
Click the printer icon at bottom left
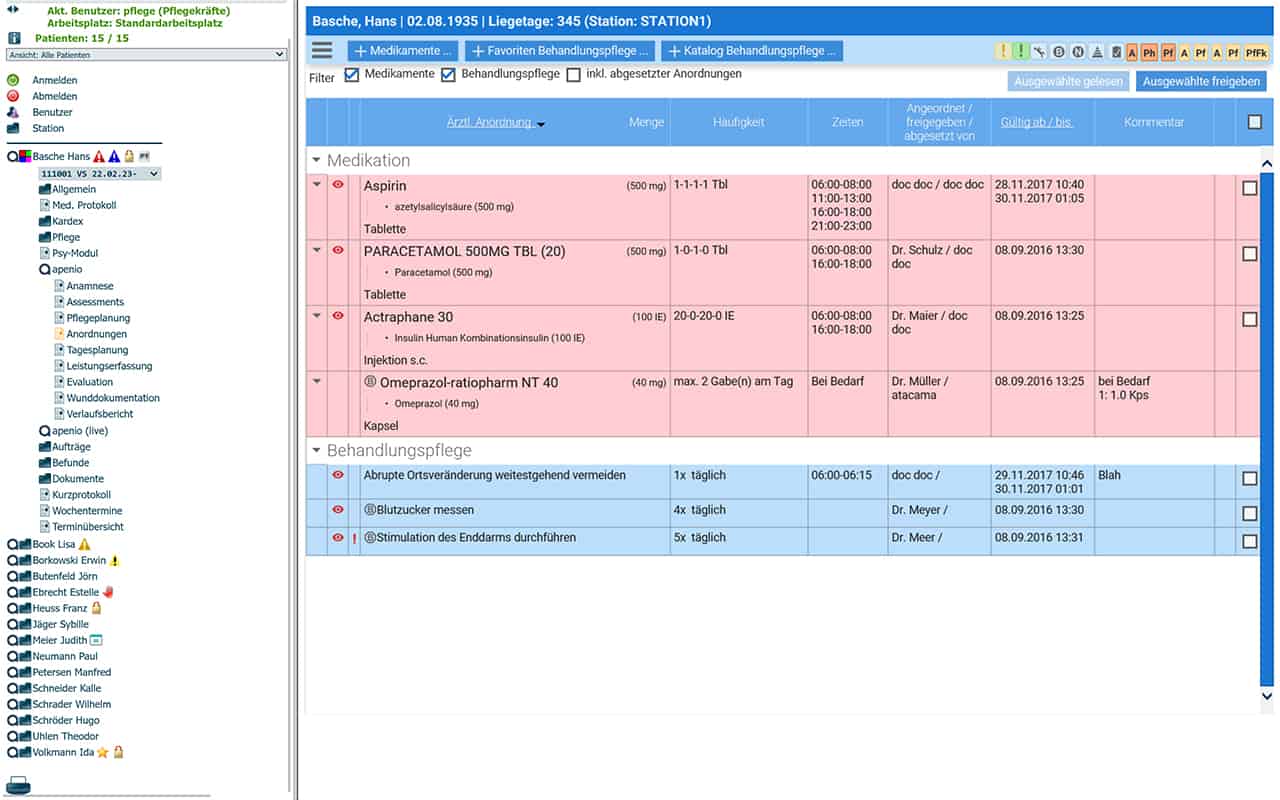tap(18, 784)
